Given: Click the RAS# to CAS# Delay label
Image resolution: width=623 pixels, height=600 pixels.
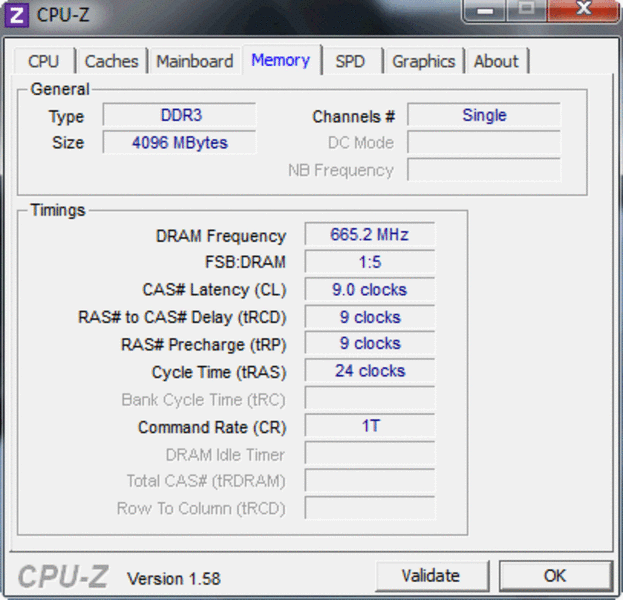Looking at the screenshot, I should [x=182, y=317].
